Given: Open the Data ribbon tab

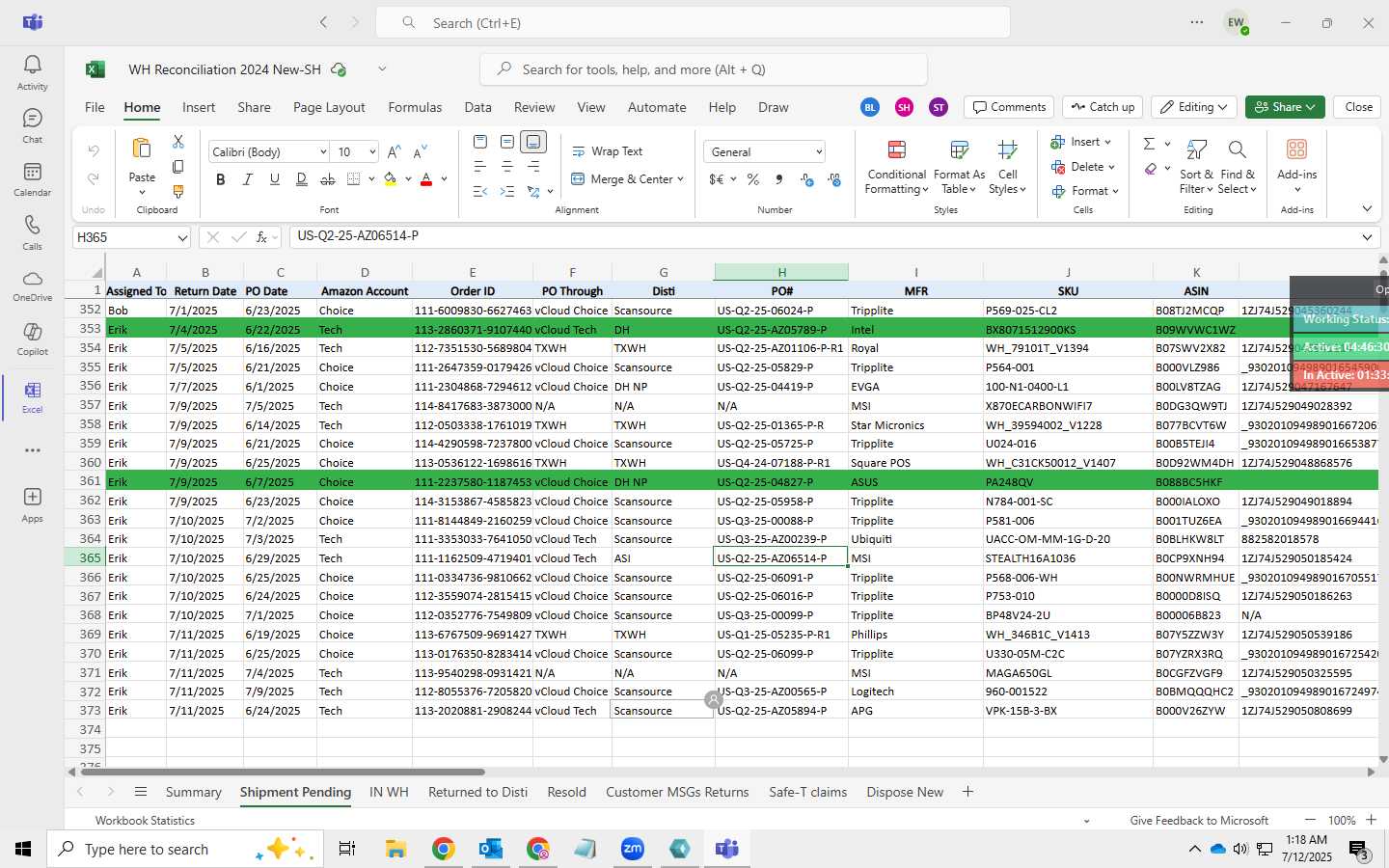Looking at the screenshot, I should 477,107.
